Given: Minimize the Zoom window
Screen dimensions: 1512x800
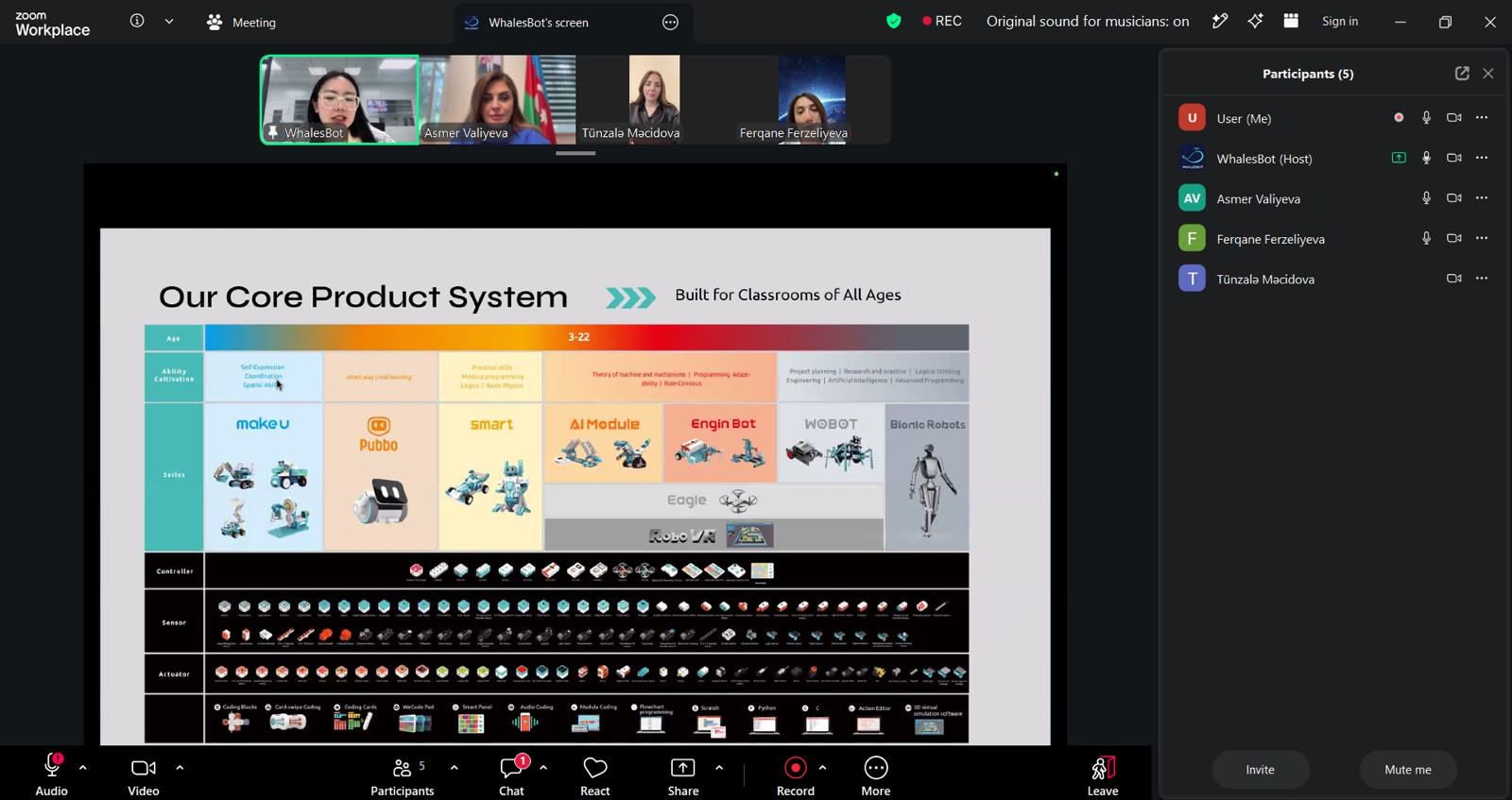Looking at the screenshot, I should pos(1400,22).
